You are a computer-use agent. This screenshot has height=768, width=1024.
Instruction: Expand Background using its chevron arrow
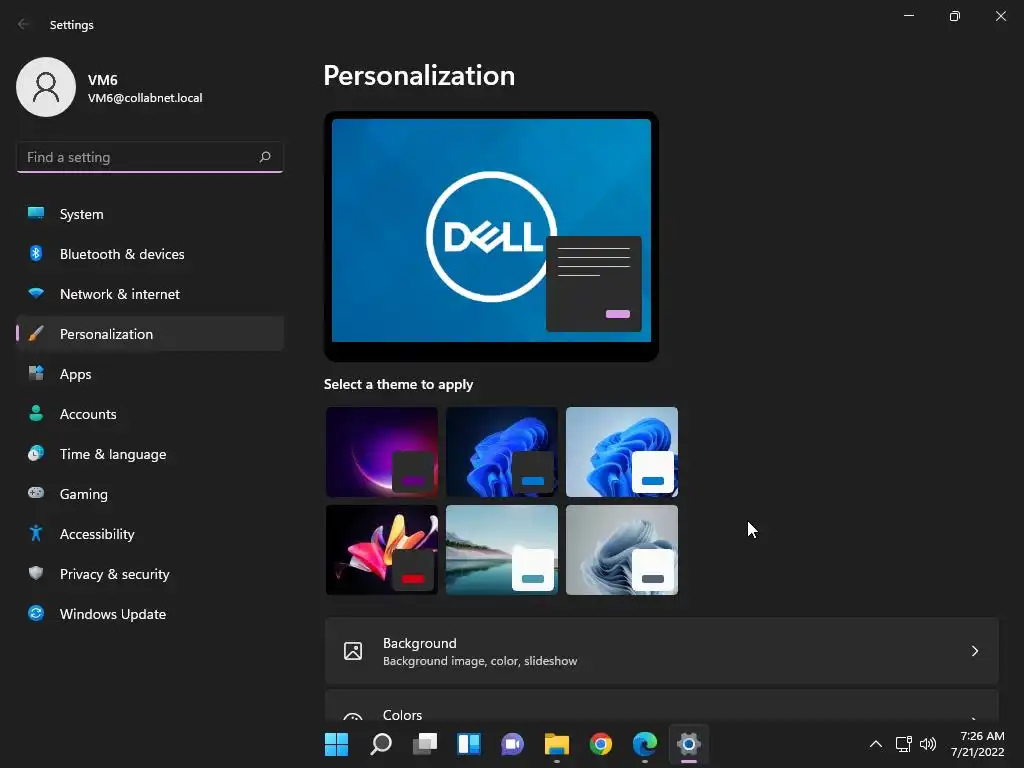[974, 651]
